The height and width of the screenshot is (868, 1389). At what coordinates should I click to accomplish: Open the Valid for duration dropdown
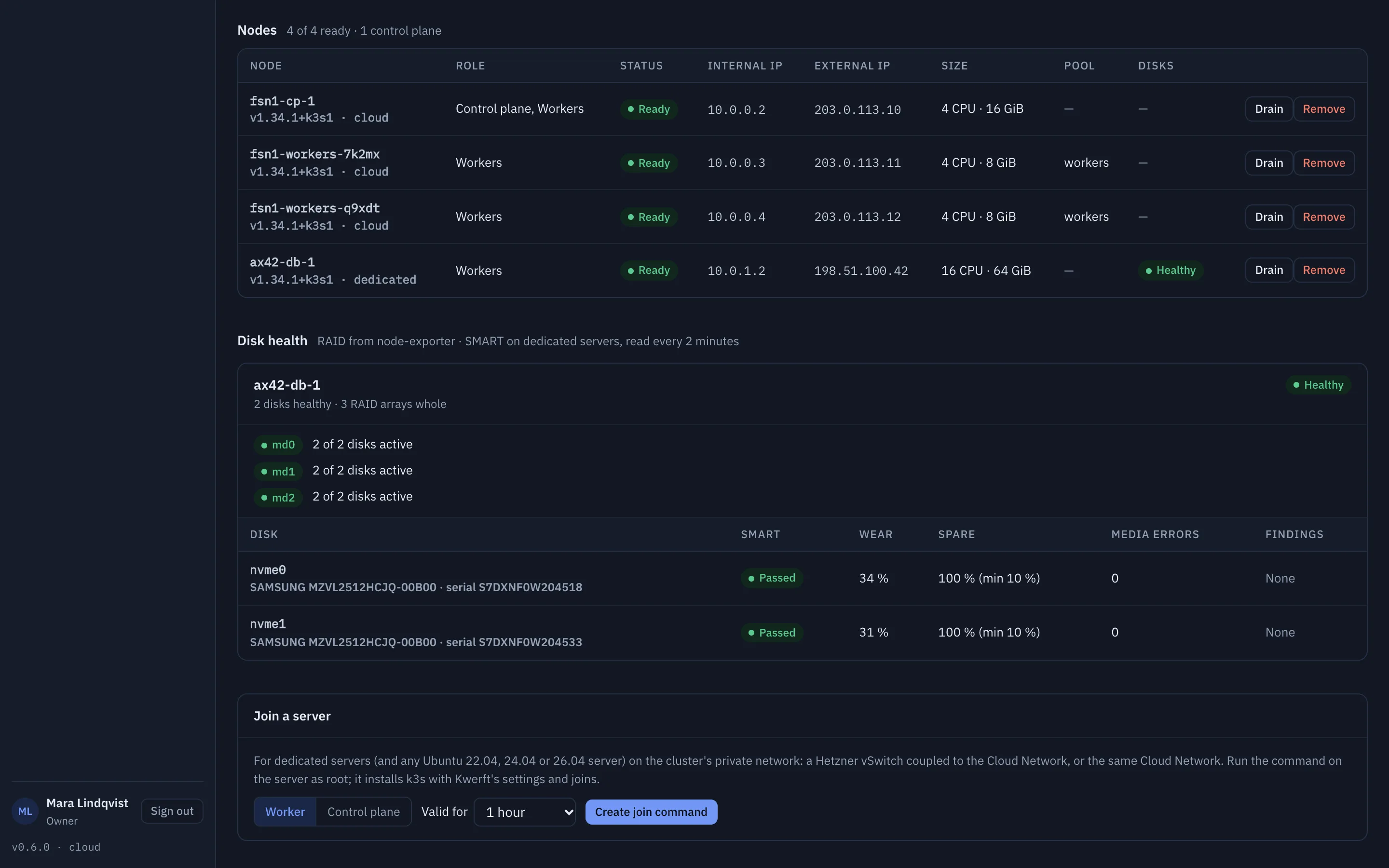tap(525, 812)
